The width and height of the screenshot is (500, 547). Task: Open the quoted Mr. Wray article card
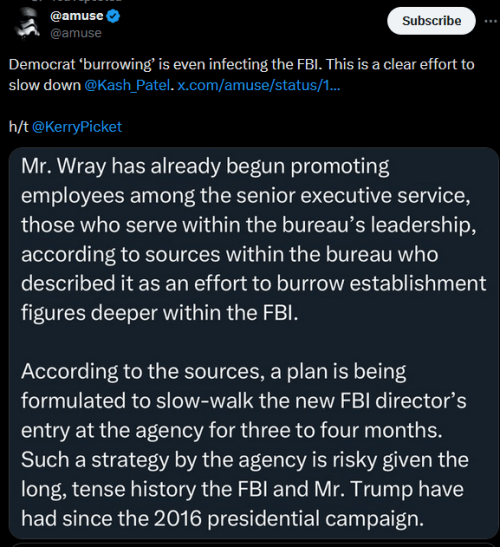click(x=254, y=344)
